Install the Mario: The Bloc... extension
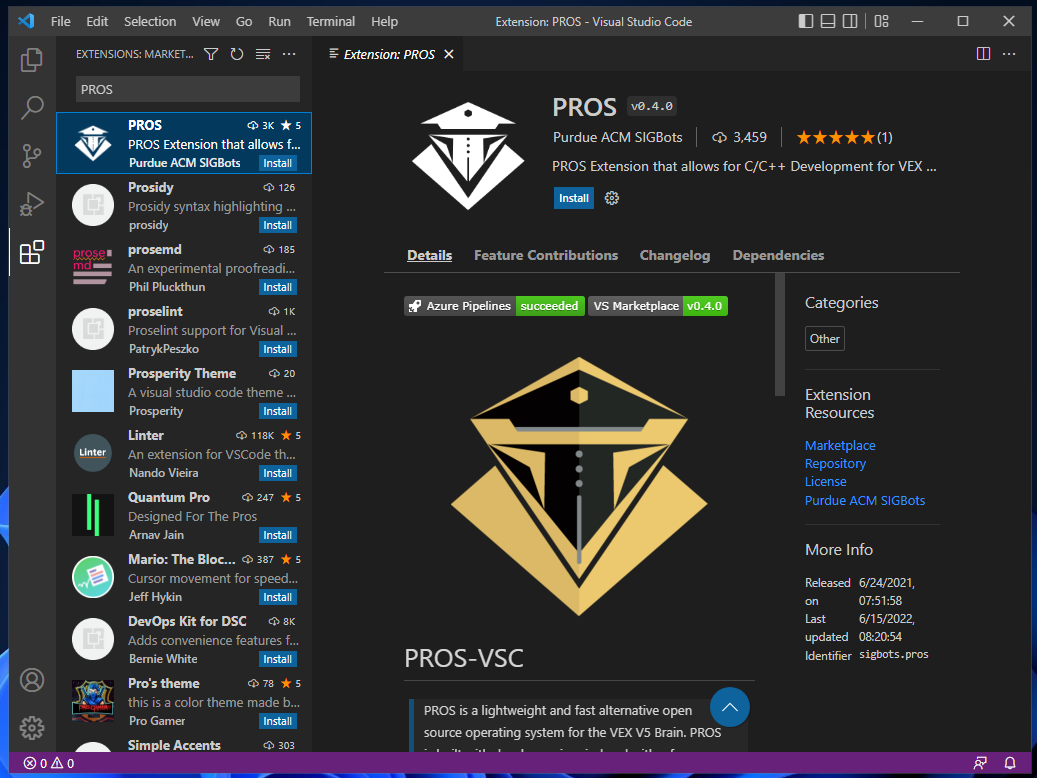Image resolution: width=1037 pixels, height=778 pixels. [278, 597]
